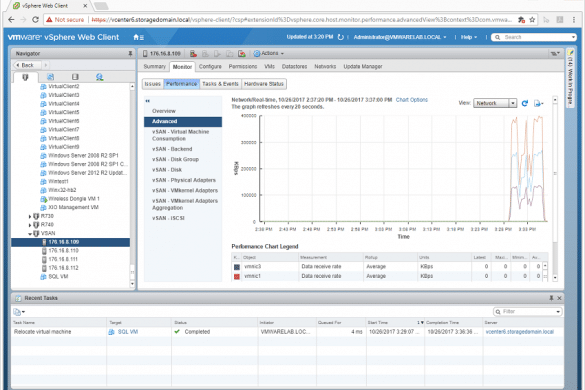
Task: Pin the Navigator panel
Action: pyautogui.click(x=130, y=54)
